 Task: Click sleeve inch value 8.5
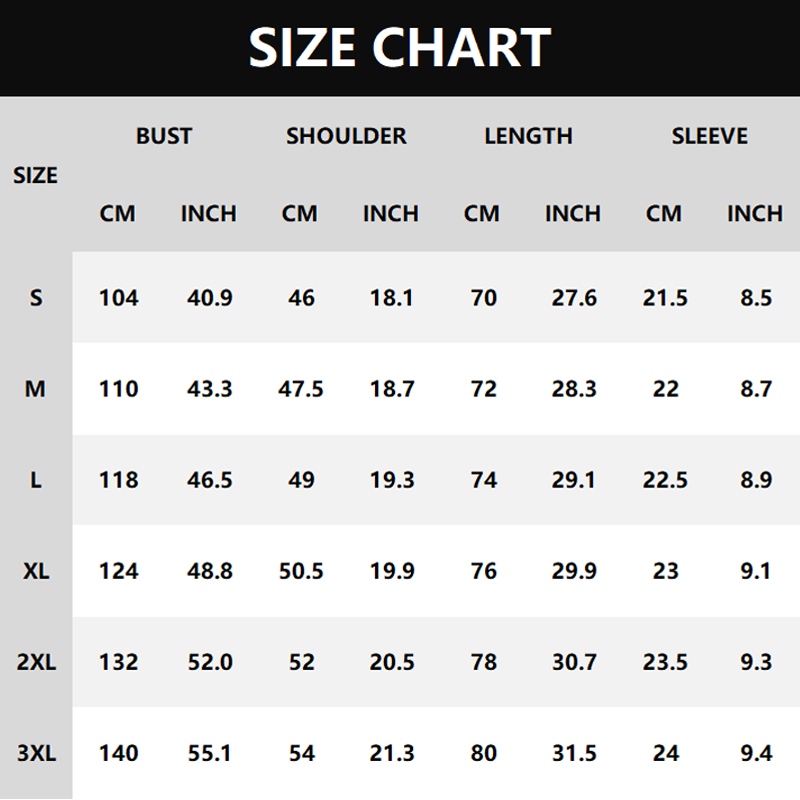pyautogui.click(x=756, y=297)
